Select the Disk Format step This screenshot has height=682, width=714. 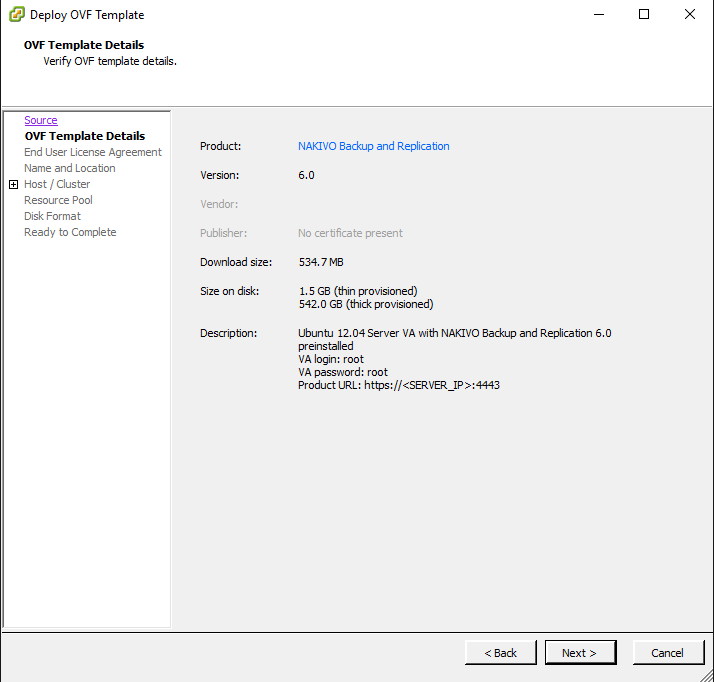[x=52, y=216]
